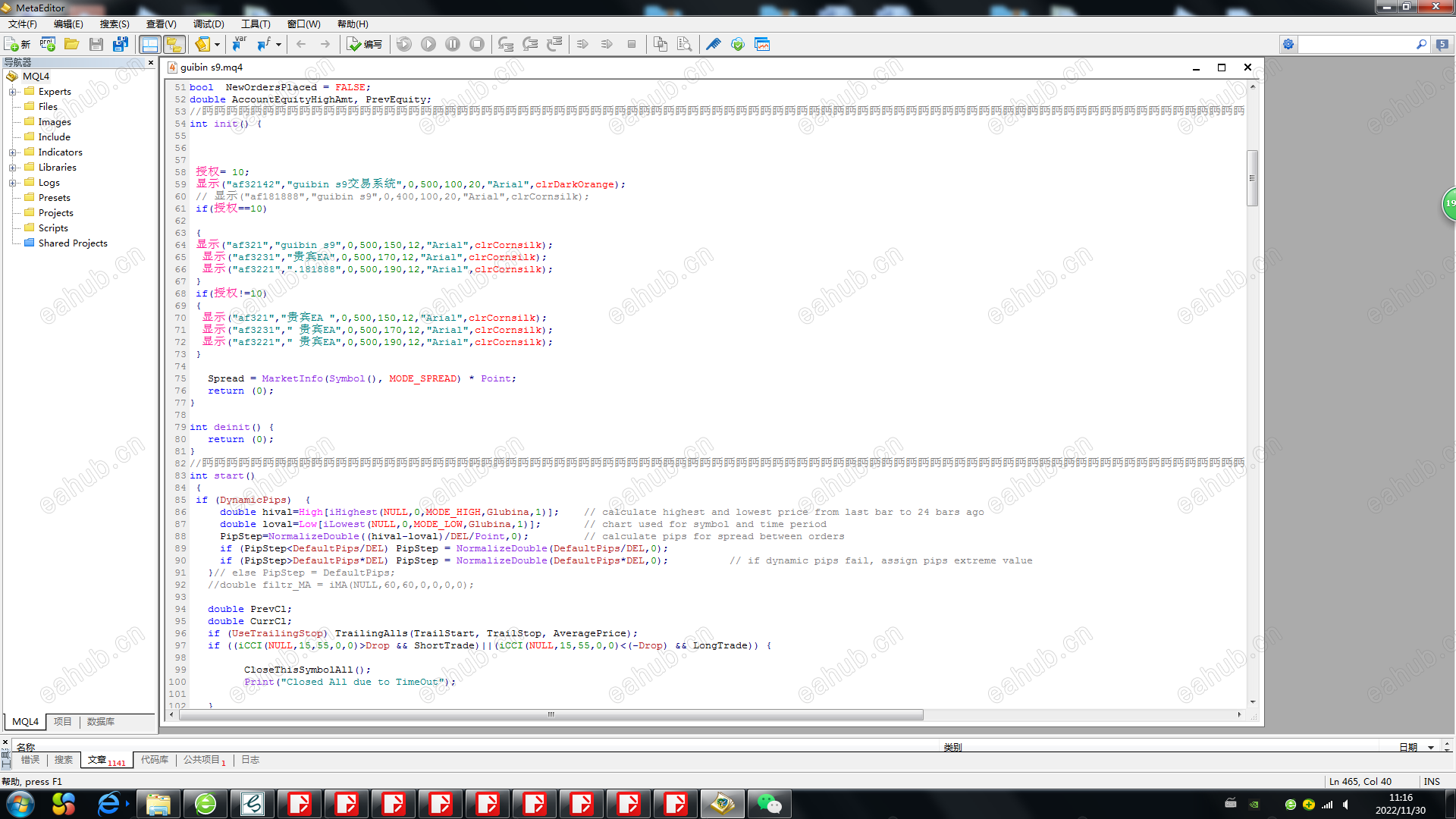Viewport: 1456px width, 819px height.
Task: Click the List Functions icon
Action: pyautogui.click(x=264, y=44)
